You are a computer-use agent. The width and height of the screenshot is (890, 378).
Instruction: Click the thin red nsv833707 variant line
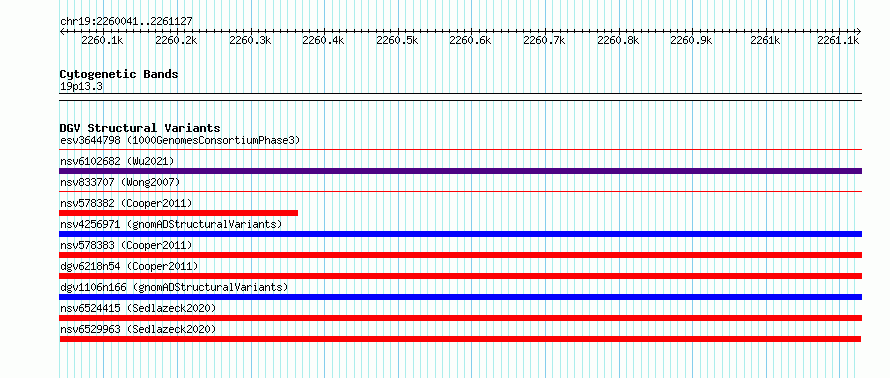click(460, 192)
